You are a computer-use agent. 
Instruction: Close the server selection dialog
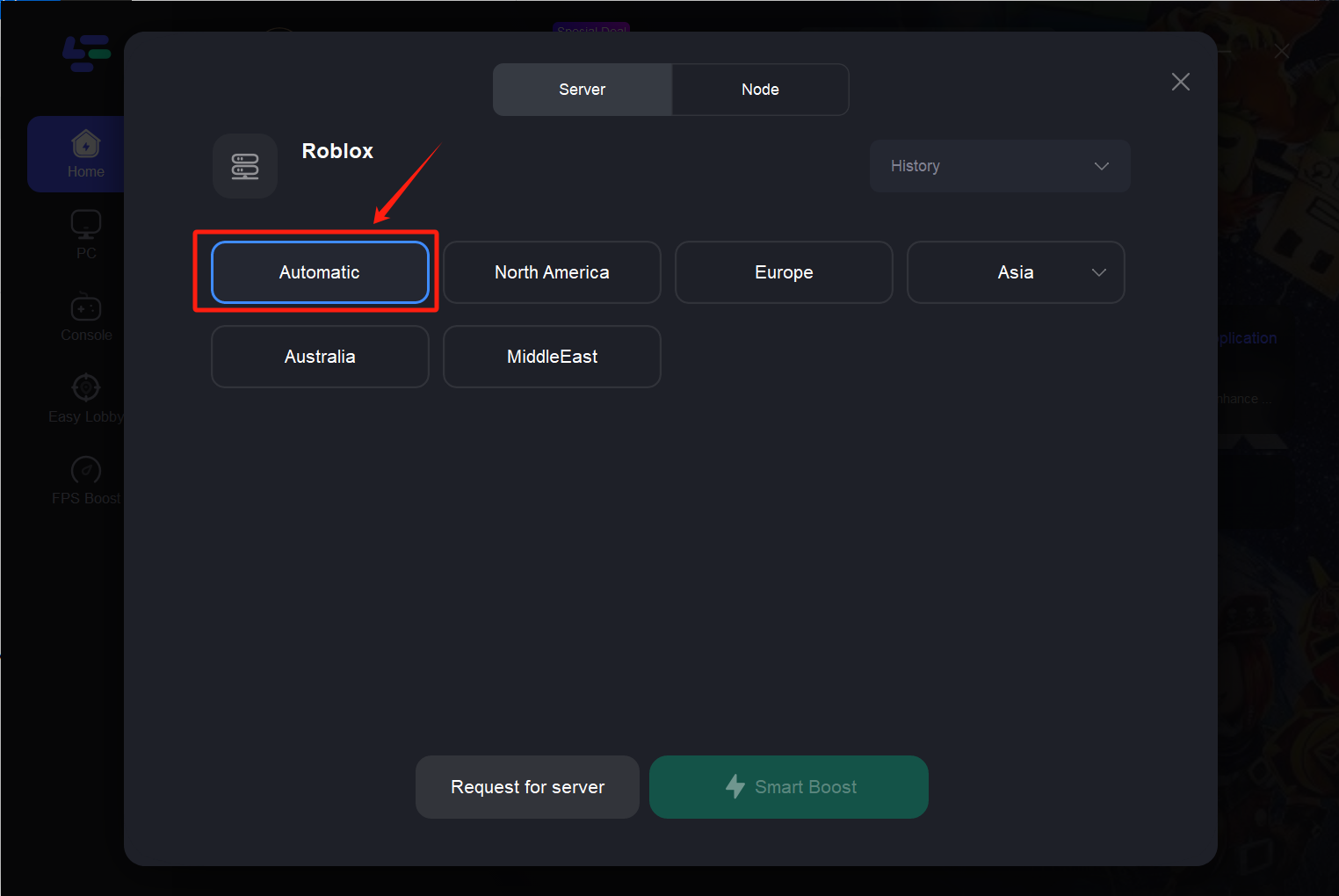(x=1180, y=82)
